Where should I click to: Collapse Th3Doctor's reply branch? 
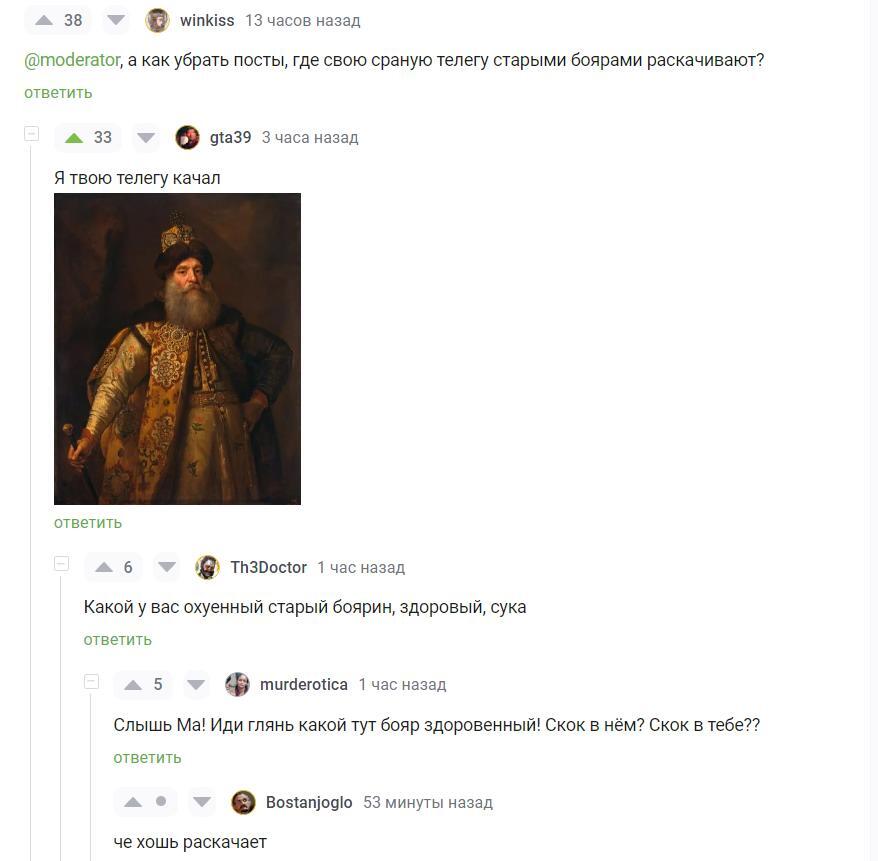61,564
